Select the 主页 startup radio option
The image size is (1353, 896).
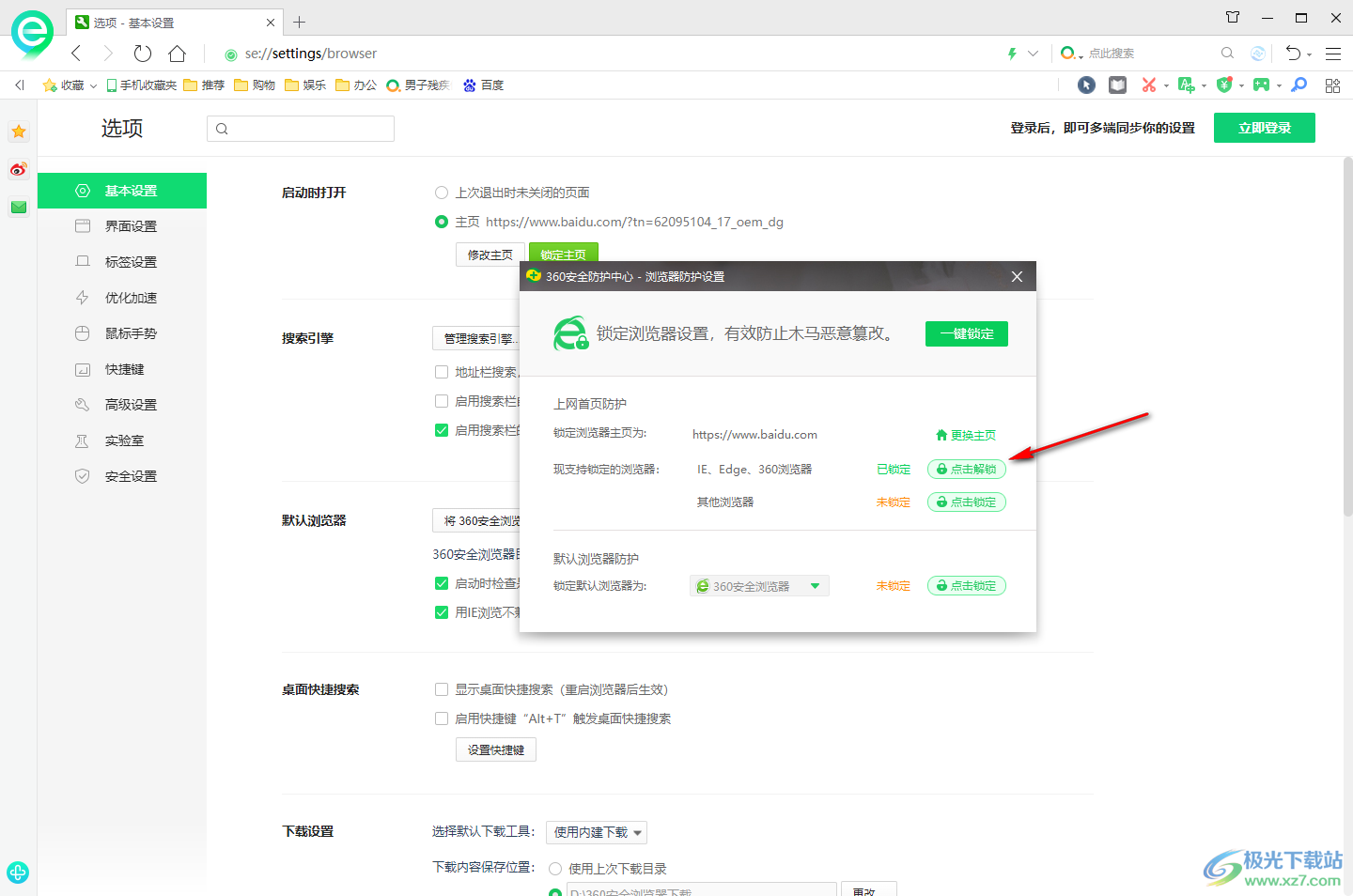tap(442, 222)
